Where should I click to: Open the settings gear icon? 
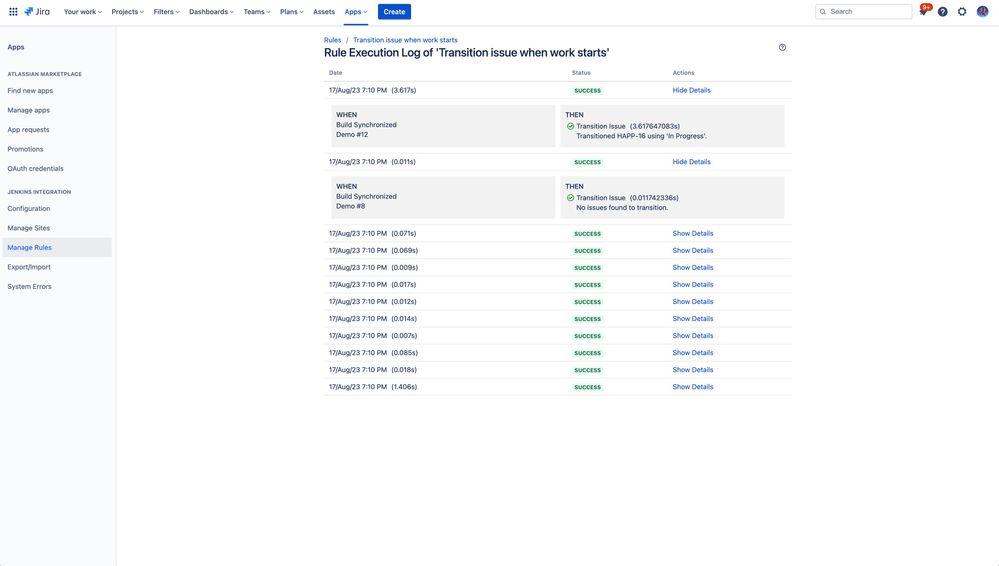click(x=962, y=12)
